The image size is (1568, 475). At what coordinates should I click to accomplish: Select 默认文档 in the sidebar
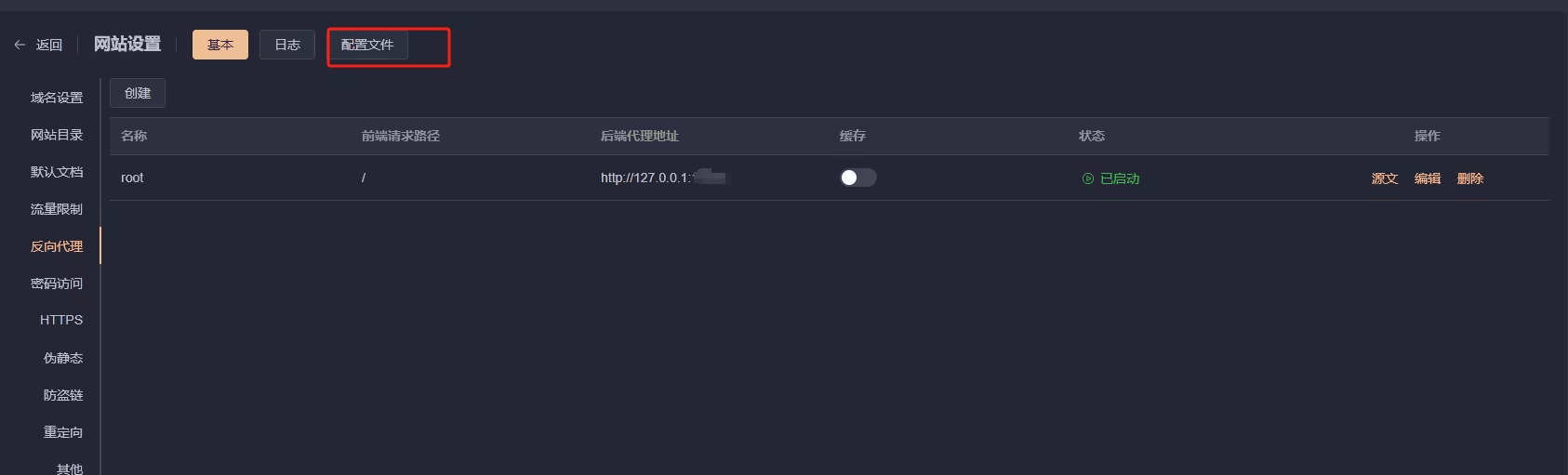click(57, 172)
